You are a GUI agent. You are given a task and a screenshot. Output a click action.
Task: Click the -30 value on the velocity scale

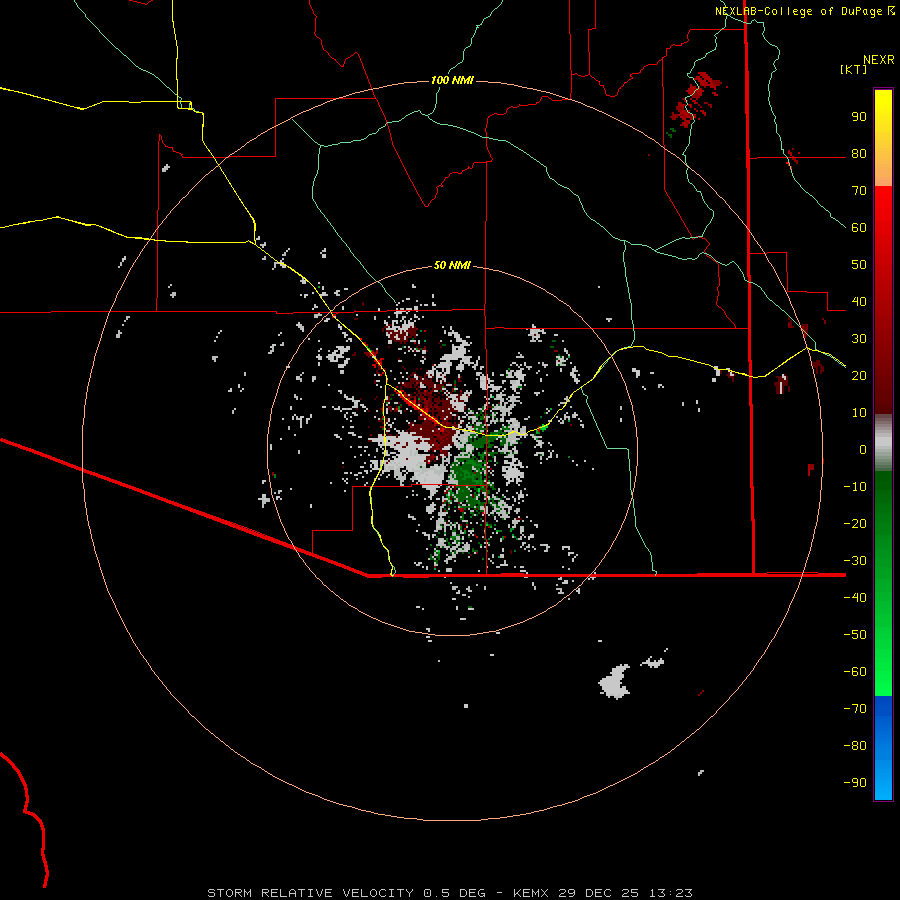coord(855,561)
